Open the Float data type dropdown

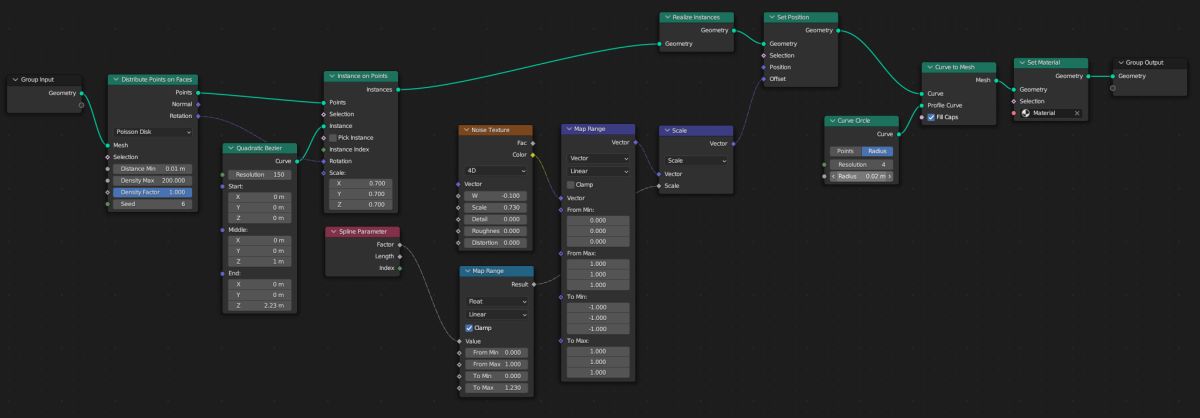click(x=496, y=300)
